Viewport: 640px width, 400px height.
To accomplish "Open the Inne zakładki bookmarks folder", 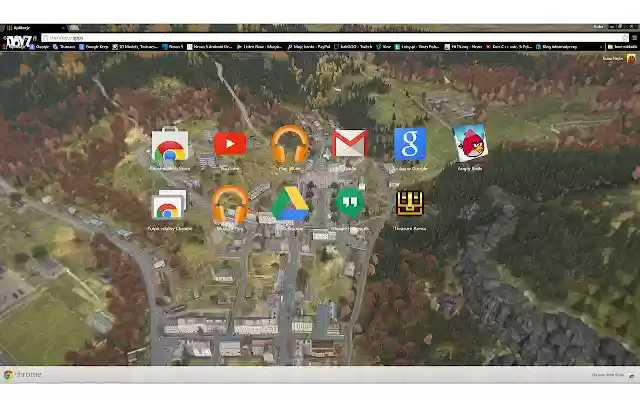I will tap(622, 47).
